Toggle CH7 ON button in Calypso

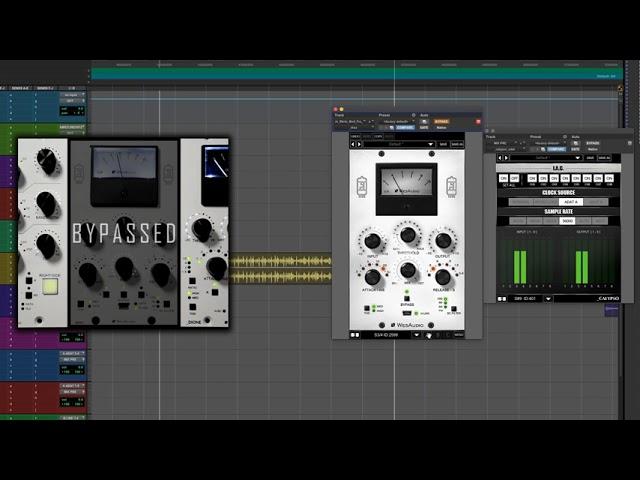(598, 178)
